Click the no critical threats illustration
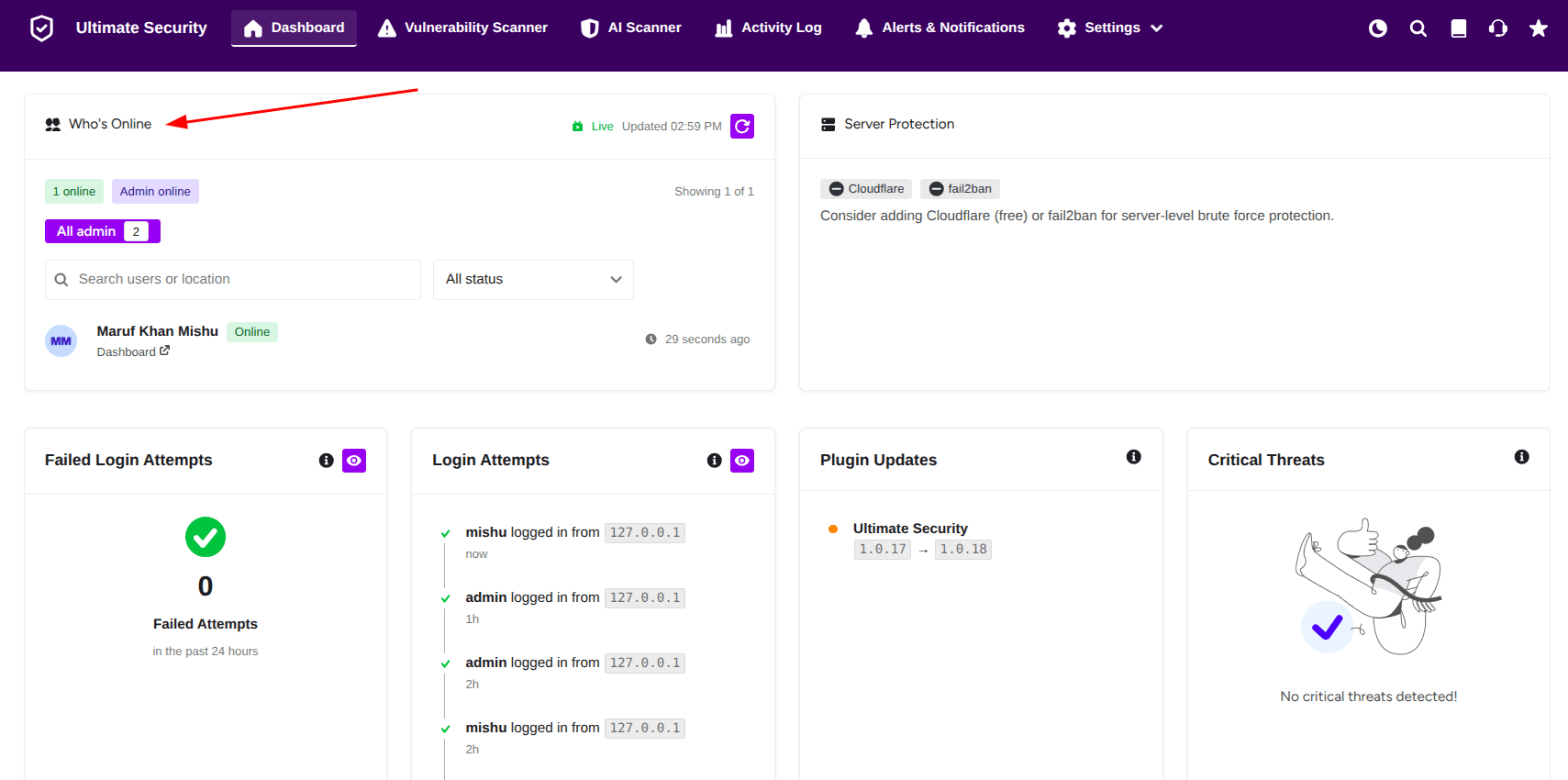The image size is (1568, 780). (x=1369, y=586)
